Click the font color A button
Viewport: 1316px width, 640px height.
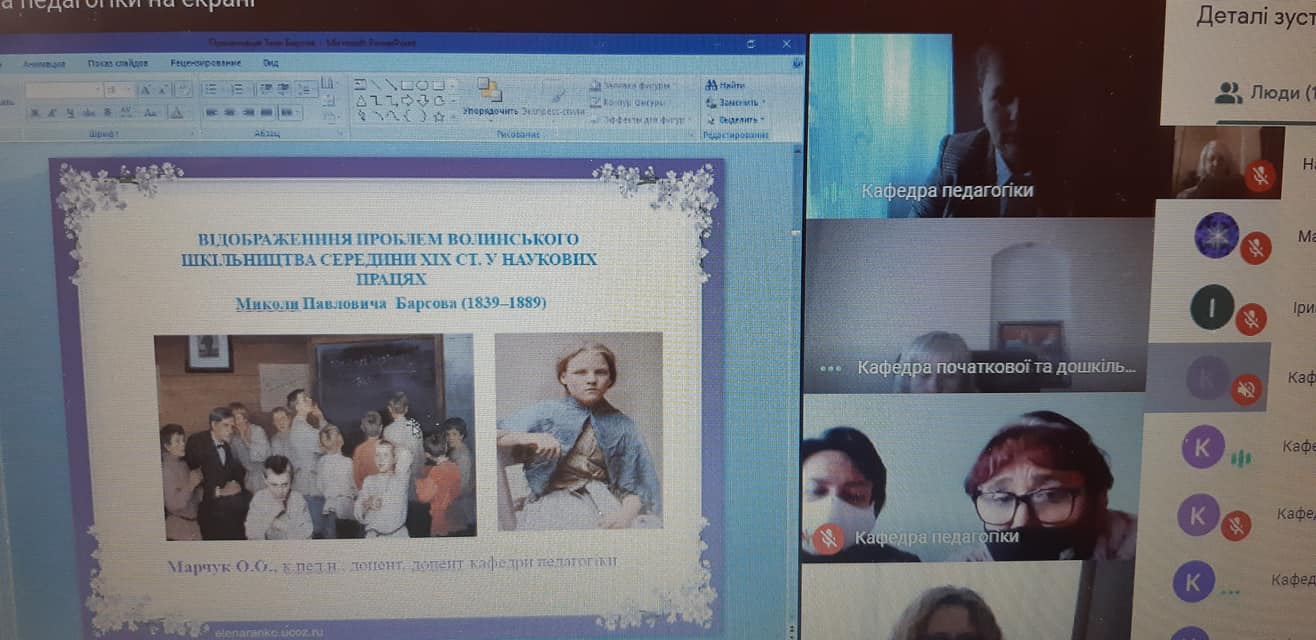(x=176, y=113)
